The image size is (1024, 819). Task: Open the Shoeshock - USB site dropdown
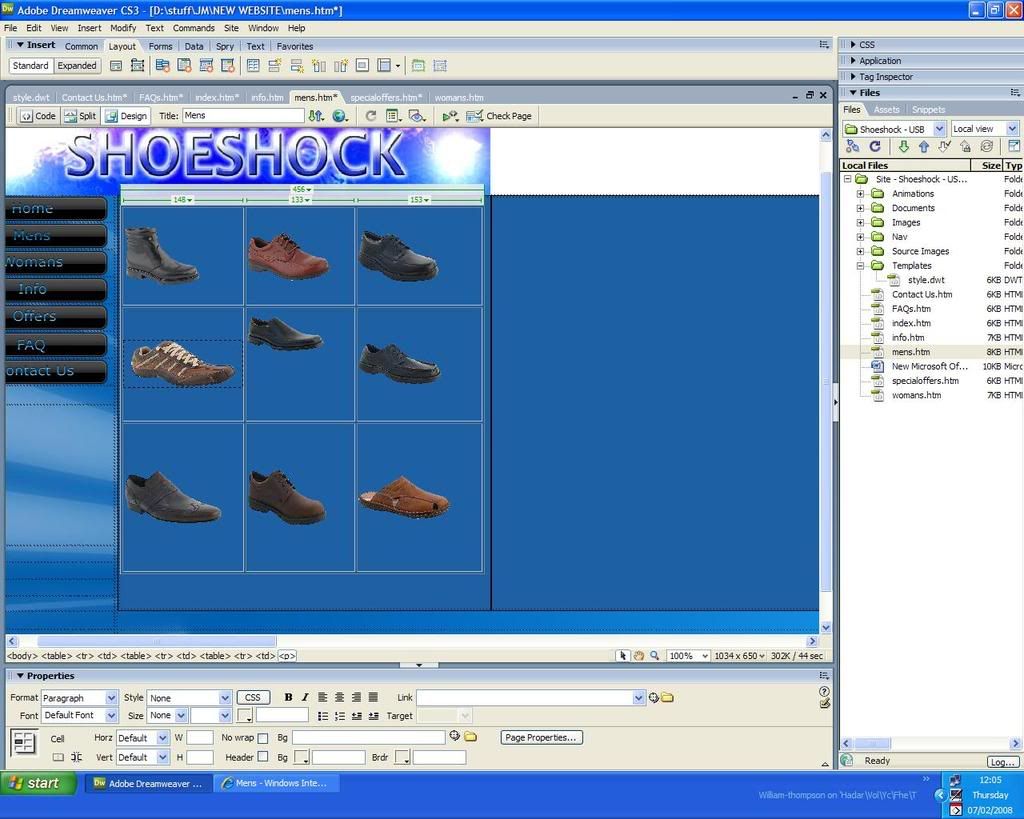(939, 129)
